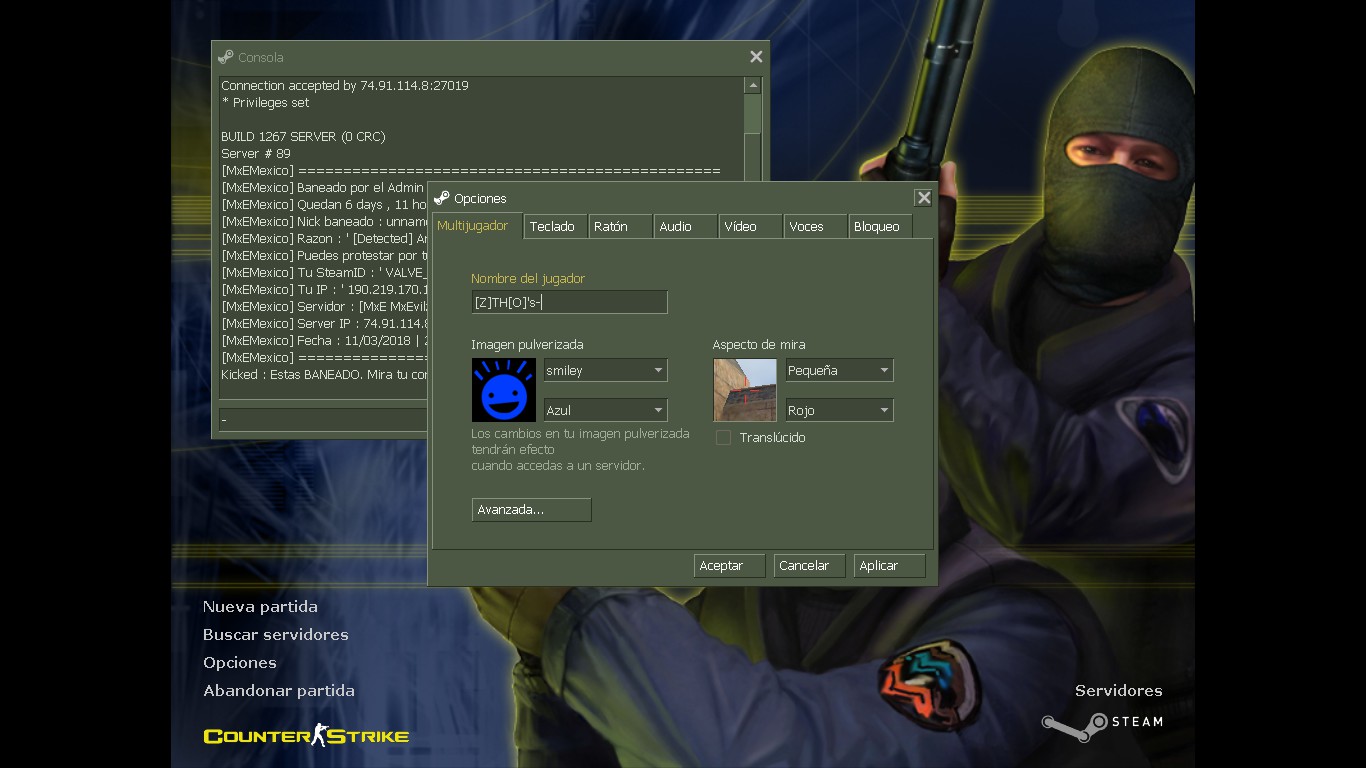Switch to the Audio tab
Screen dimensions: 1366x768
point(685,226)
